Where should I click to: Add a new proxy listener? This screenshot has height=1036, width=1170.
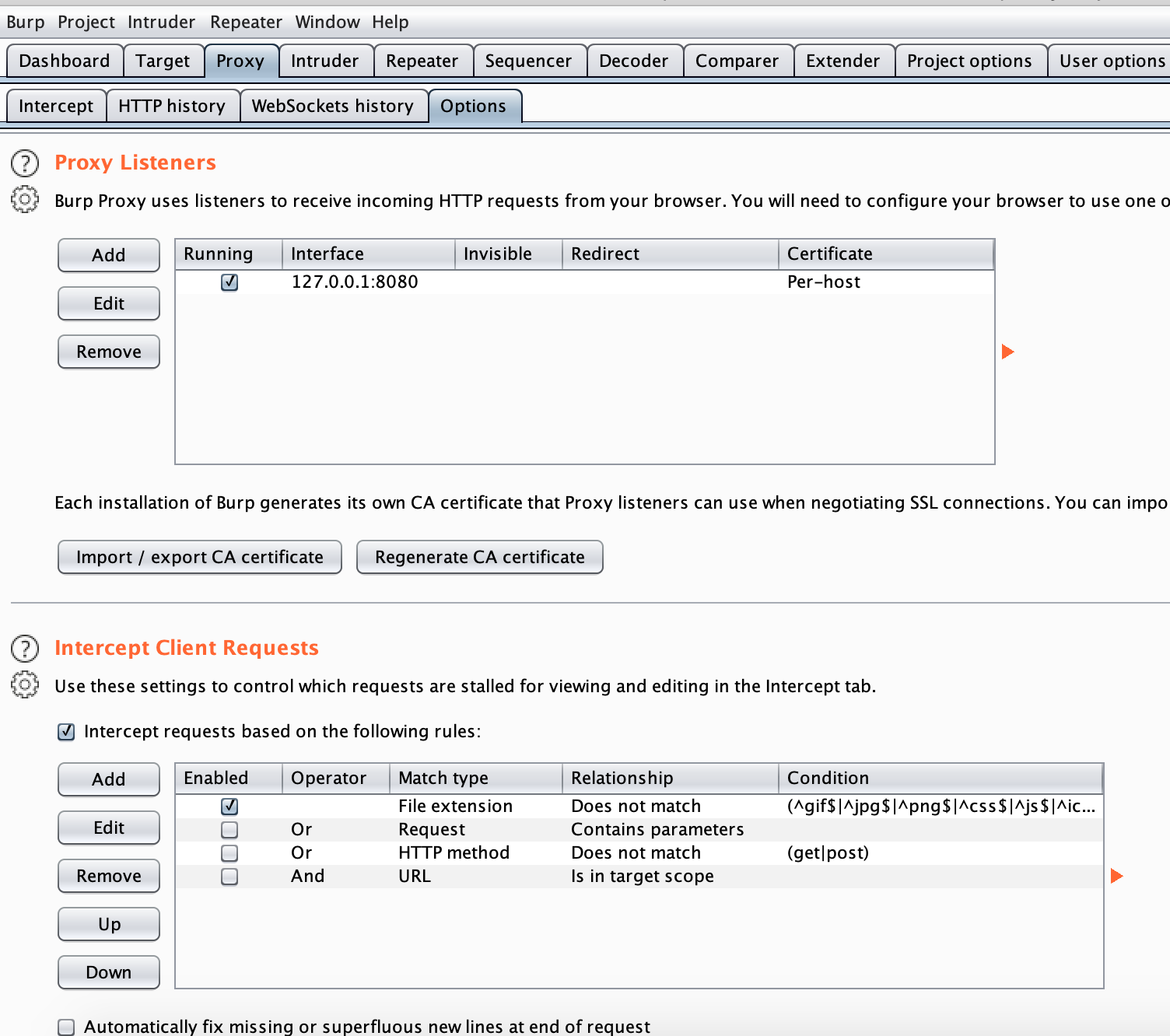(109, 255)
